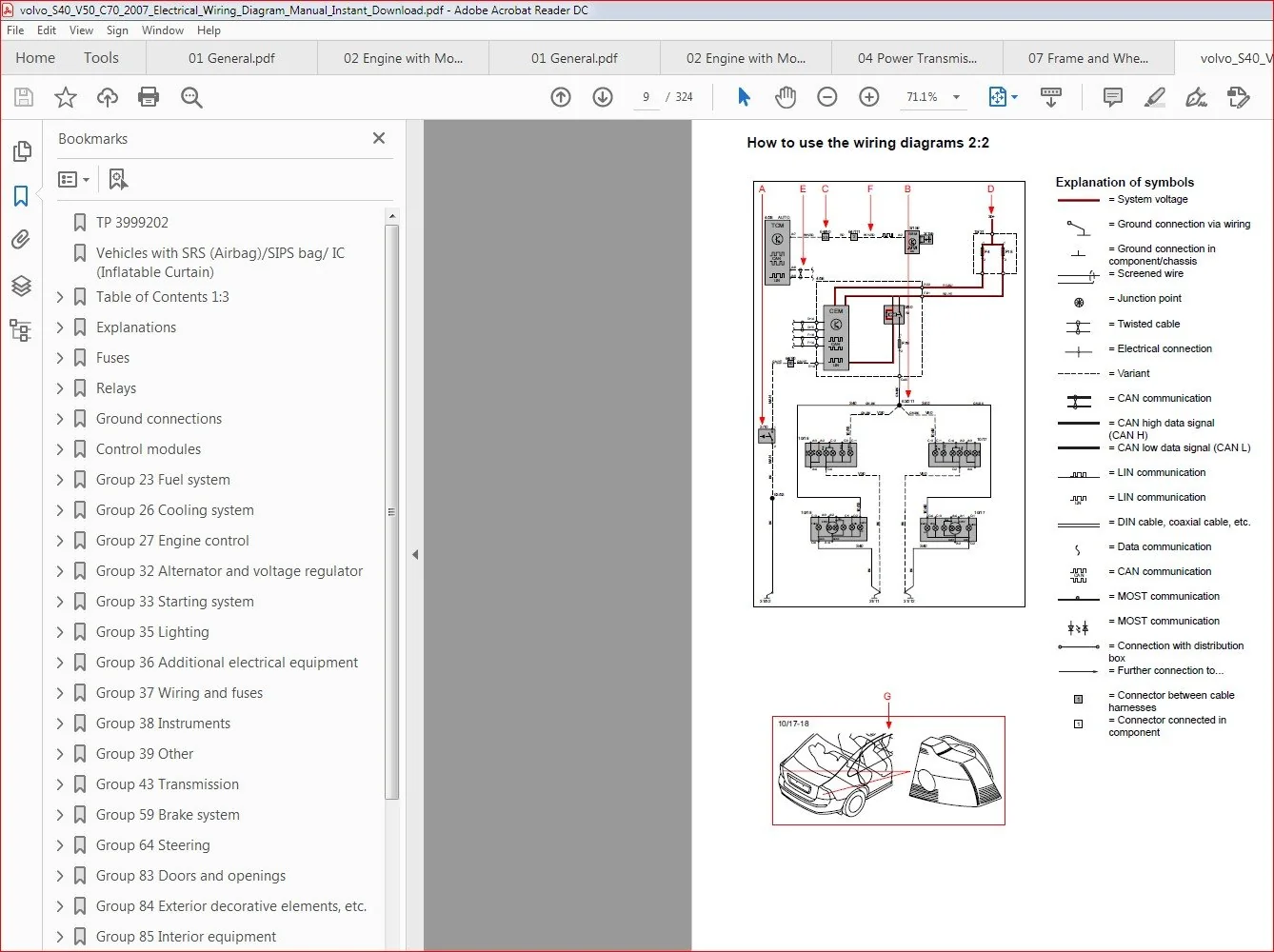The height and width of the screenshot is (952, 1274).
Task: Open the Attachments paperclip panel
Action: tap(21, 240)
